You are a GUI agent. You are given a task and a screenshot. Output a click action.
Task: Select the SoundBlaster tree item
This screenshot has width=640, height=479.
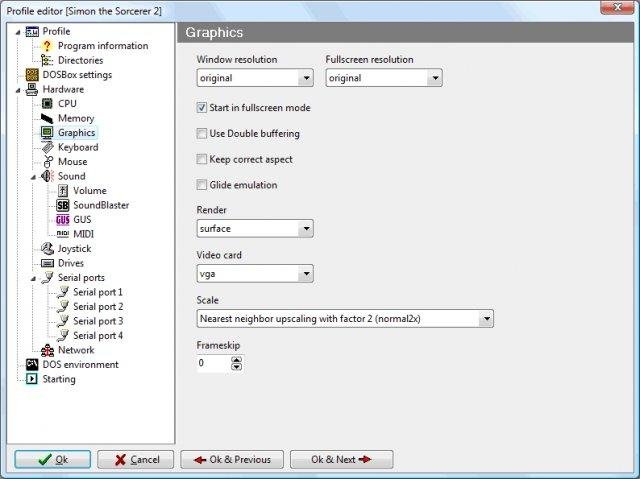101,205
